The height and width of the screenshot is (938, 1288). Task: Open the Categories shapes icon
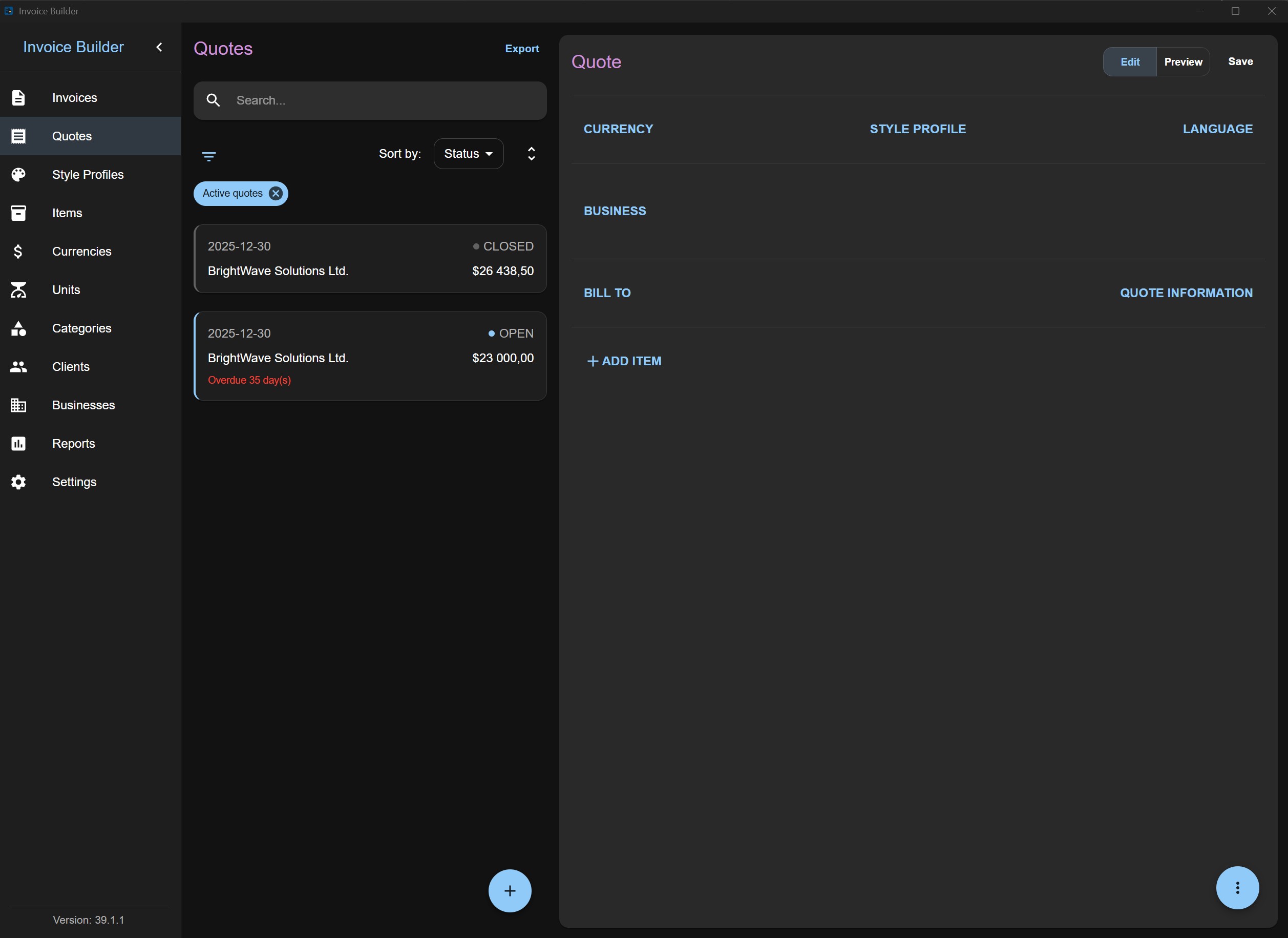[x=18, y=328]
